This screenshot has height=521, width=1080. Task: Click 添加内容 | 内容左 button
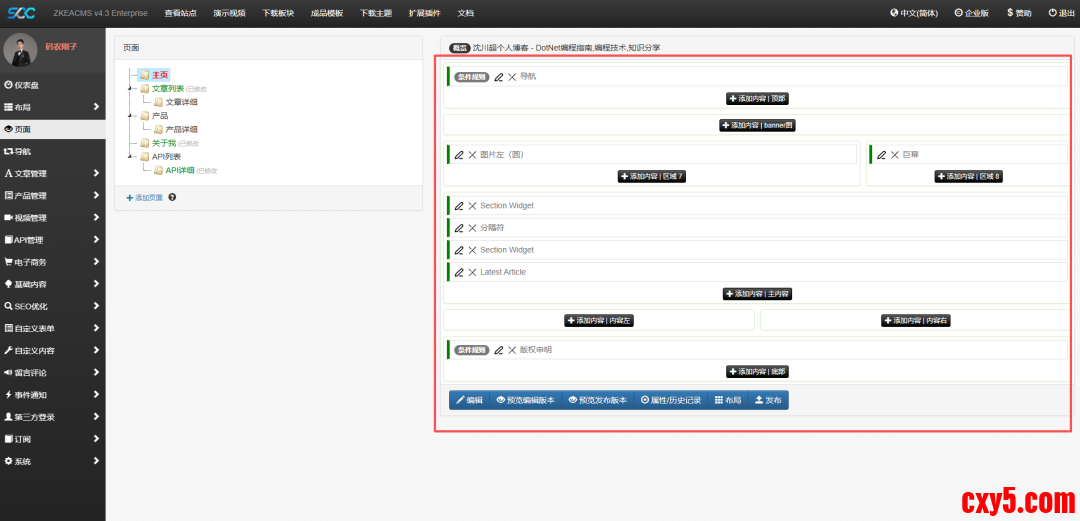[x=599, y=320]
